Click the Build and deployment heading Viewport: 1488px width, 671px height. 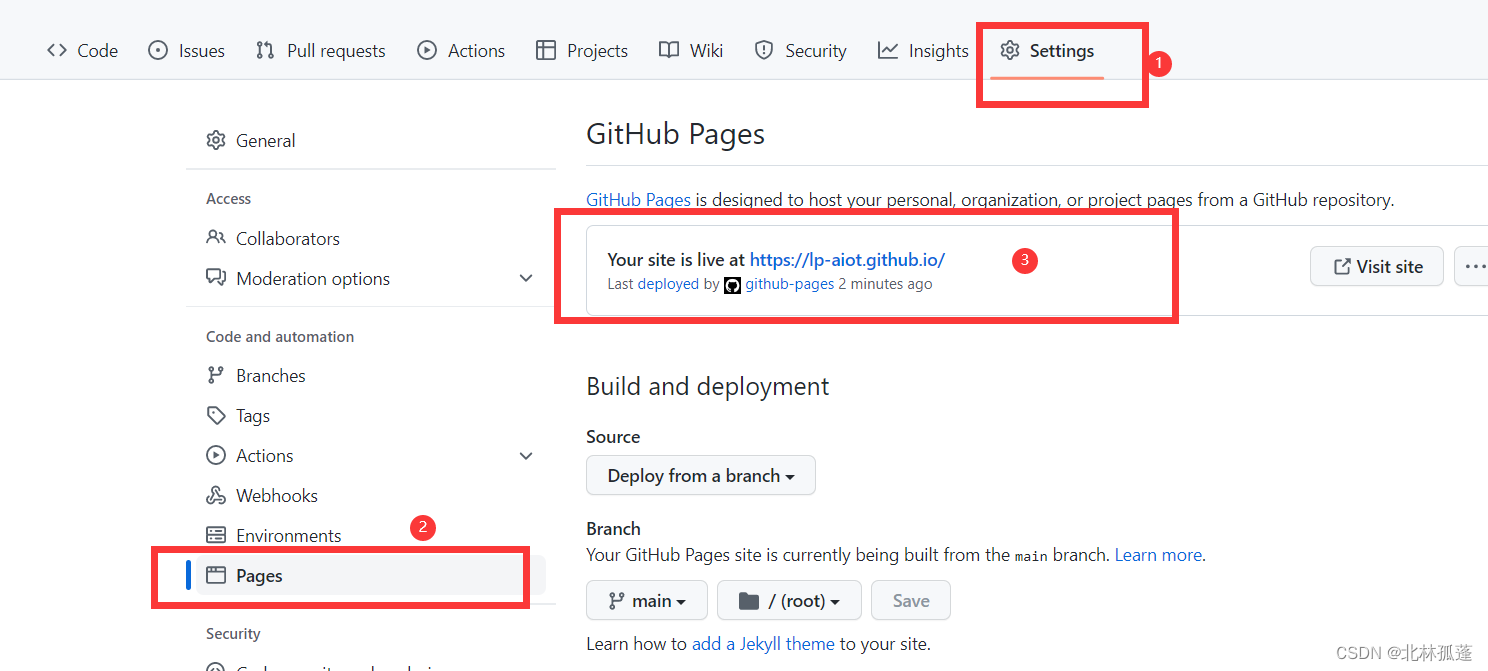[x=708, y=386]
